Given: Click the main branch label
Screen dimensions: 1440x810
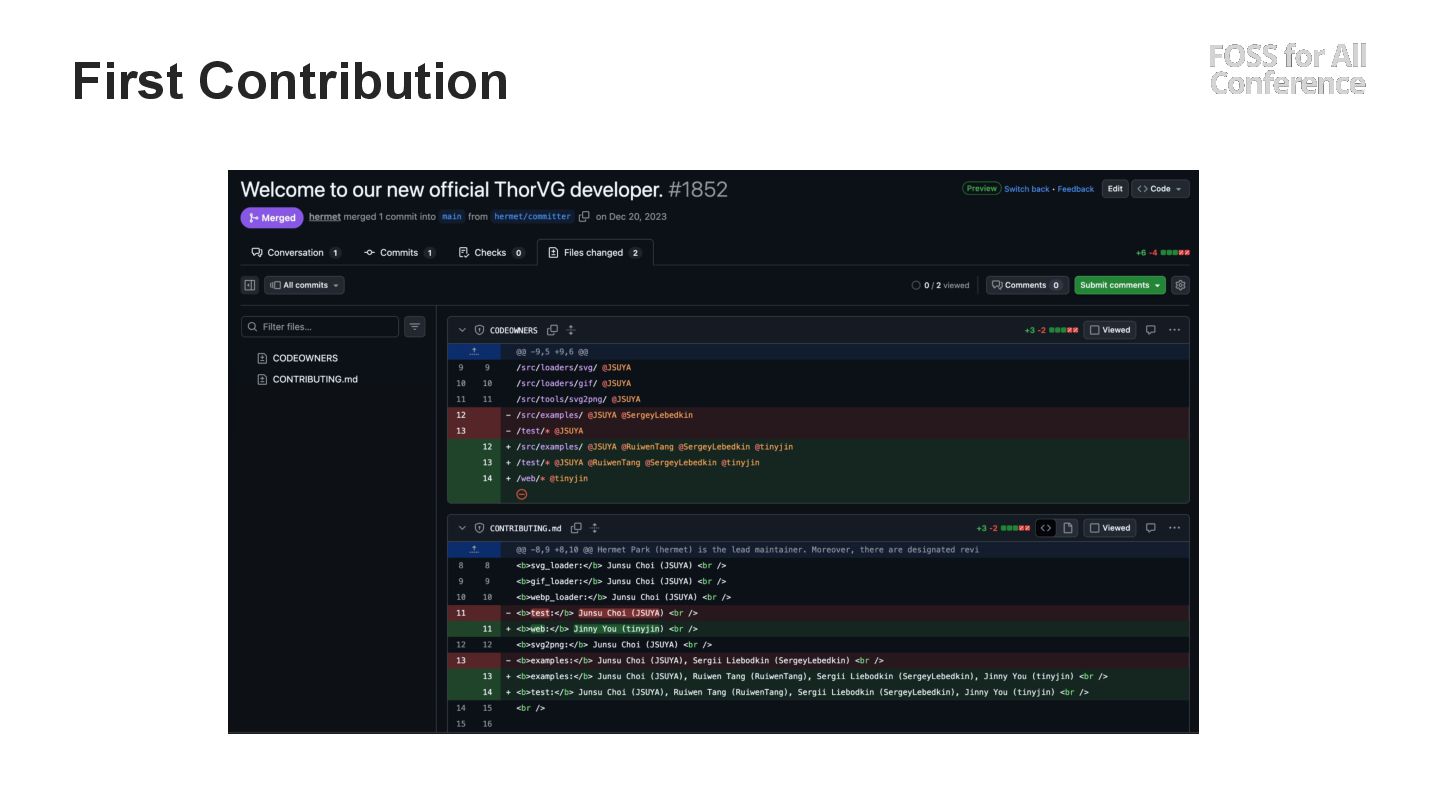Looking at the screenshot, I should 452,217.
